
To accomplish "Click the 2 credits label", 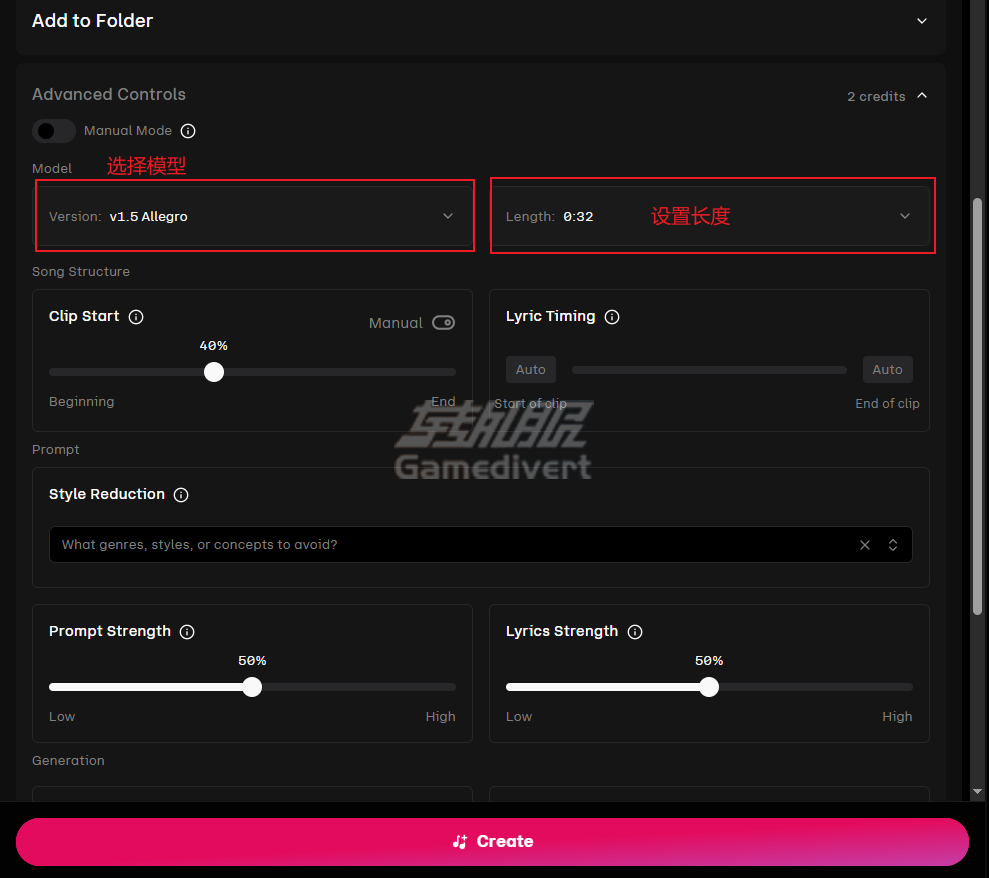I will pyautogui.click(x=876, y=97).
